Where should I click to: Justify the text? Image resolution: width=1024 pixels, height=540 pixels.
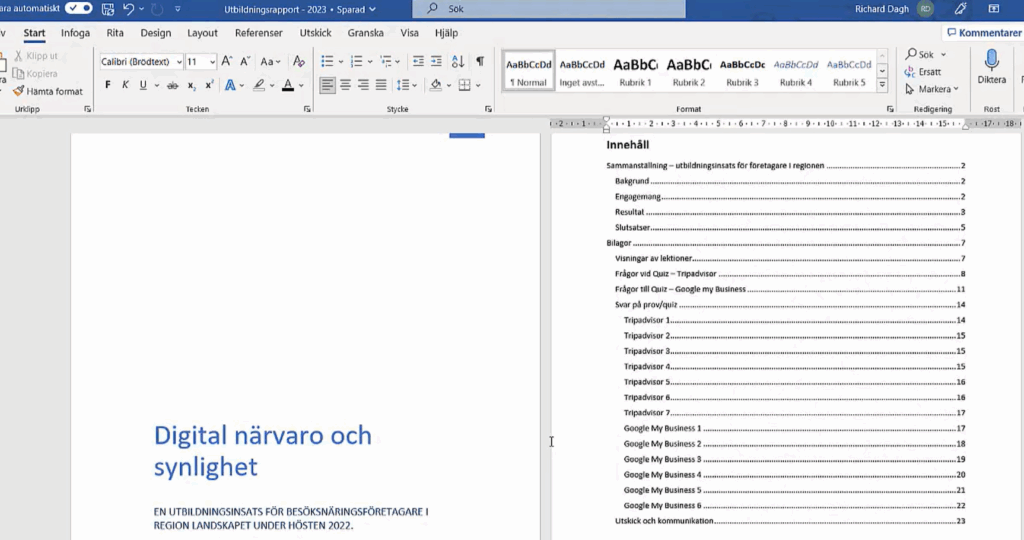[381, 85]
